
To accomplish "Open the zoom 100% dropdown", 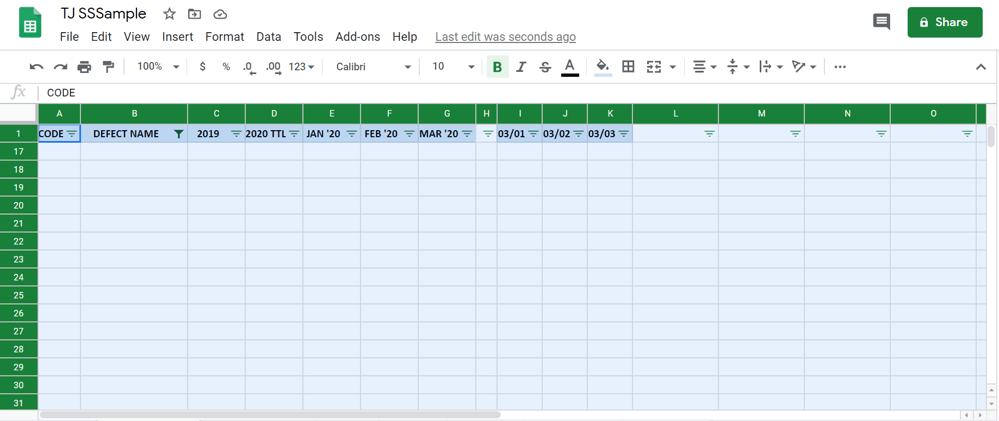I will click(x=158, y=67).
